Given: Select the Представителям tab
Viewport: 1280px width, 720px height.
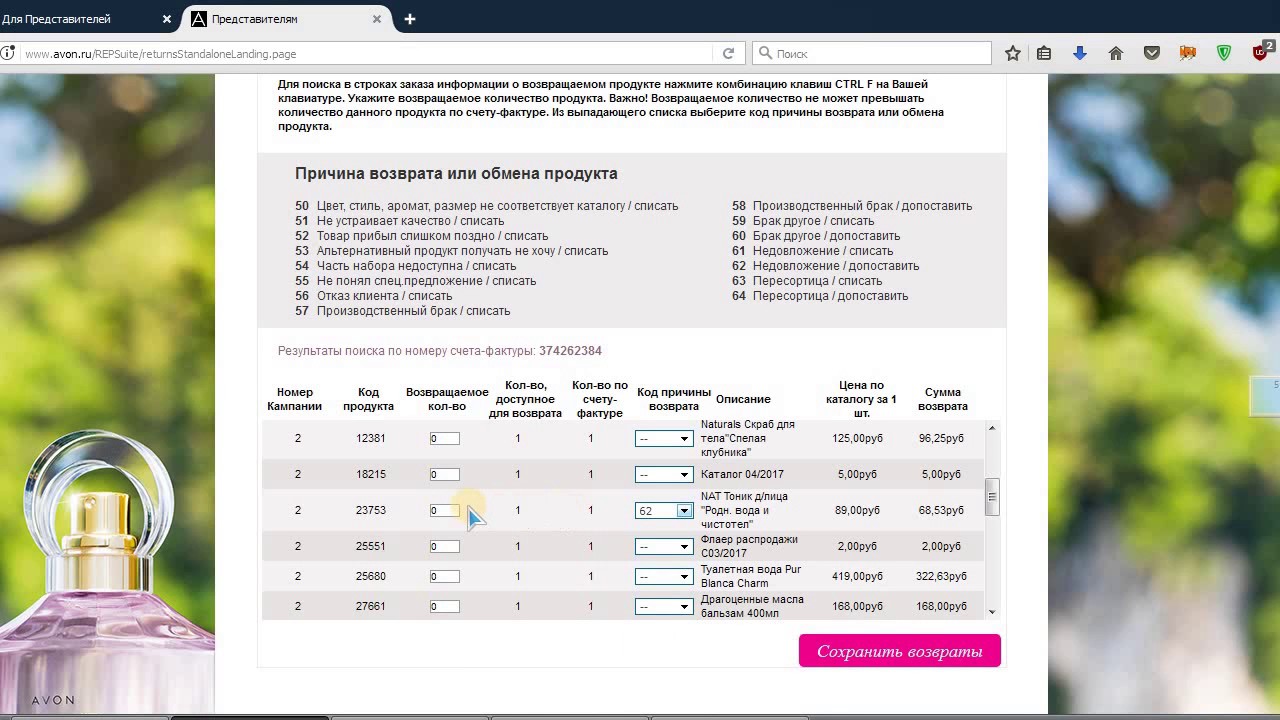Looking at the screenshot, I should [286, 19].
